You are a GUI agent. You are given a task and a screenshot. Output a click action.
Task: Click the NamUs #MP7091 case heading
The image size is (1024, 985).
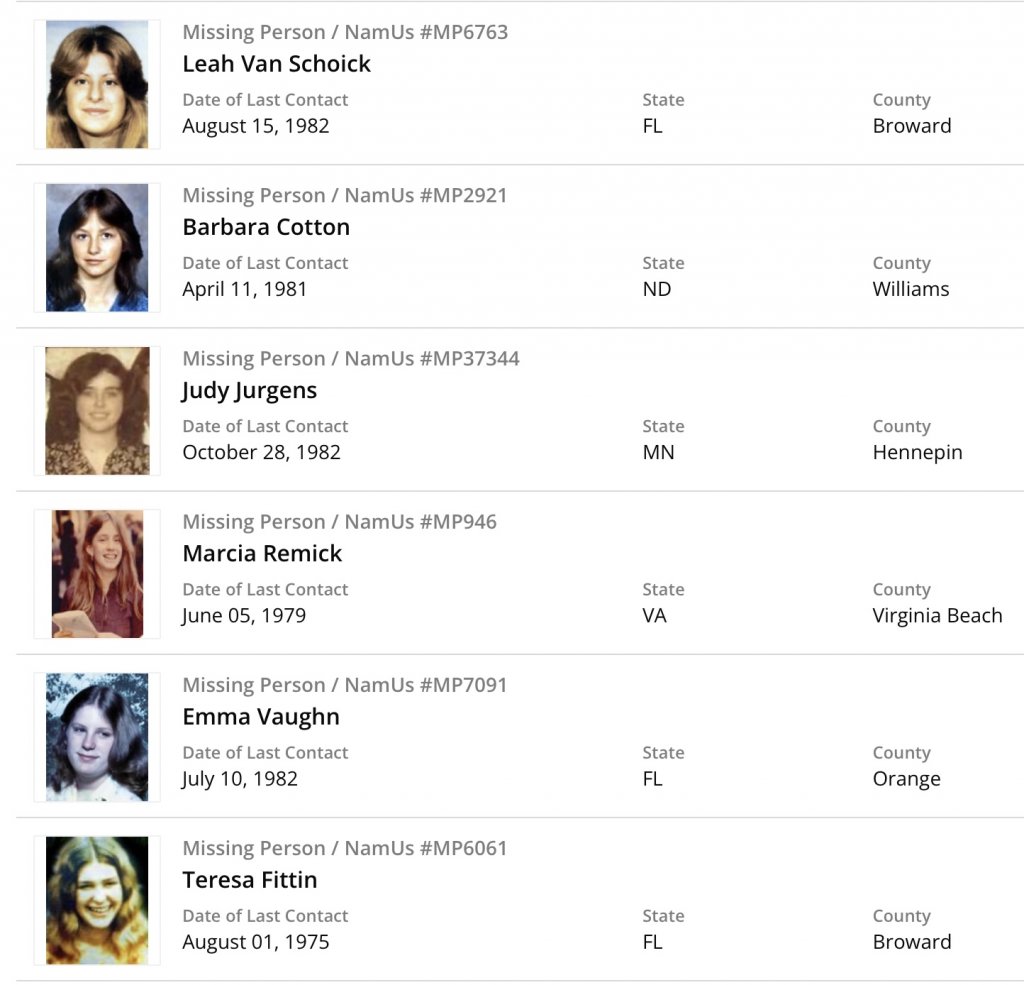pyautogui.click(x=345, y=685)
